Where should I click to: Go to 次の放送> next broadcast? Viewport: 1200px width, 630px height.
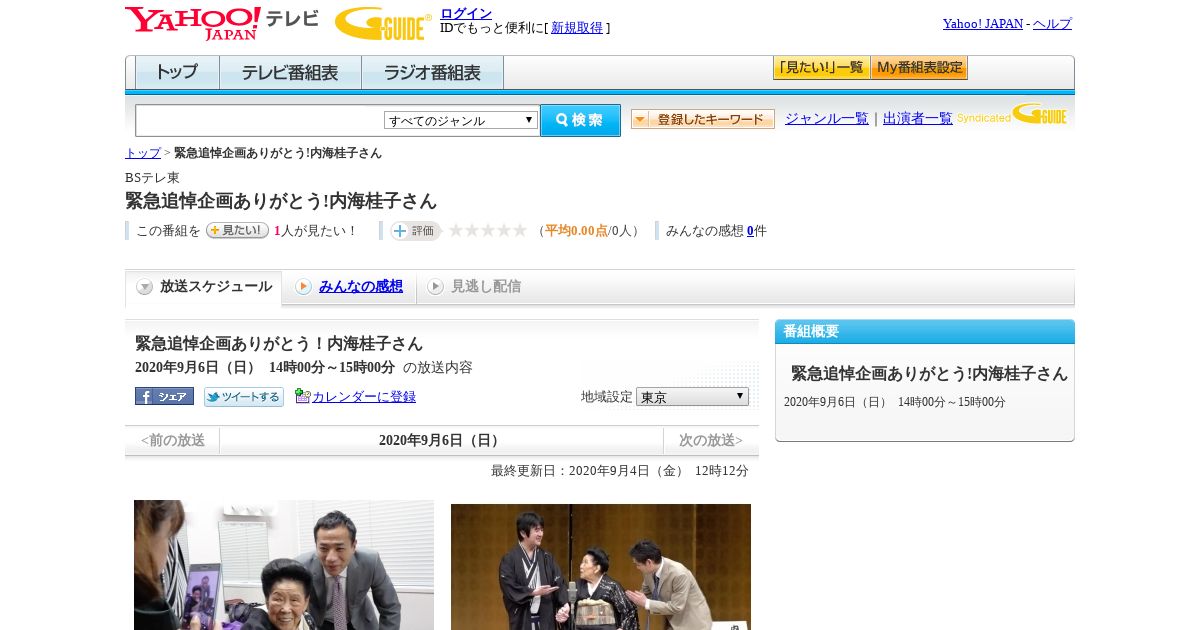(711, 440)
